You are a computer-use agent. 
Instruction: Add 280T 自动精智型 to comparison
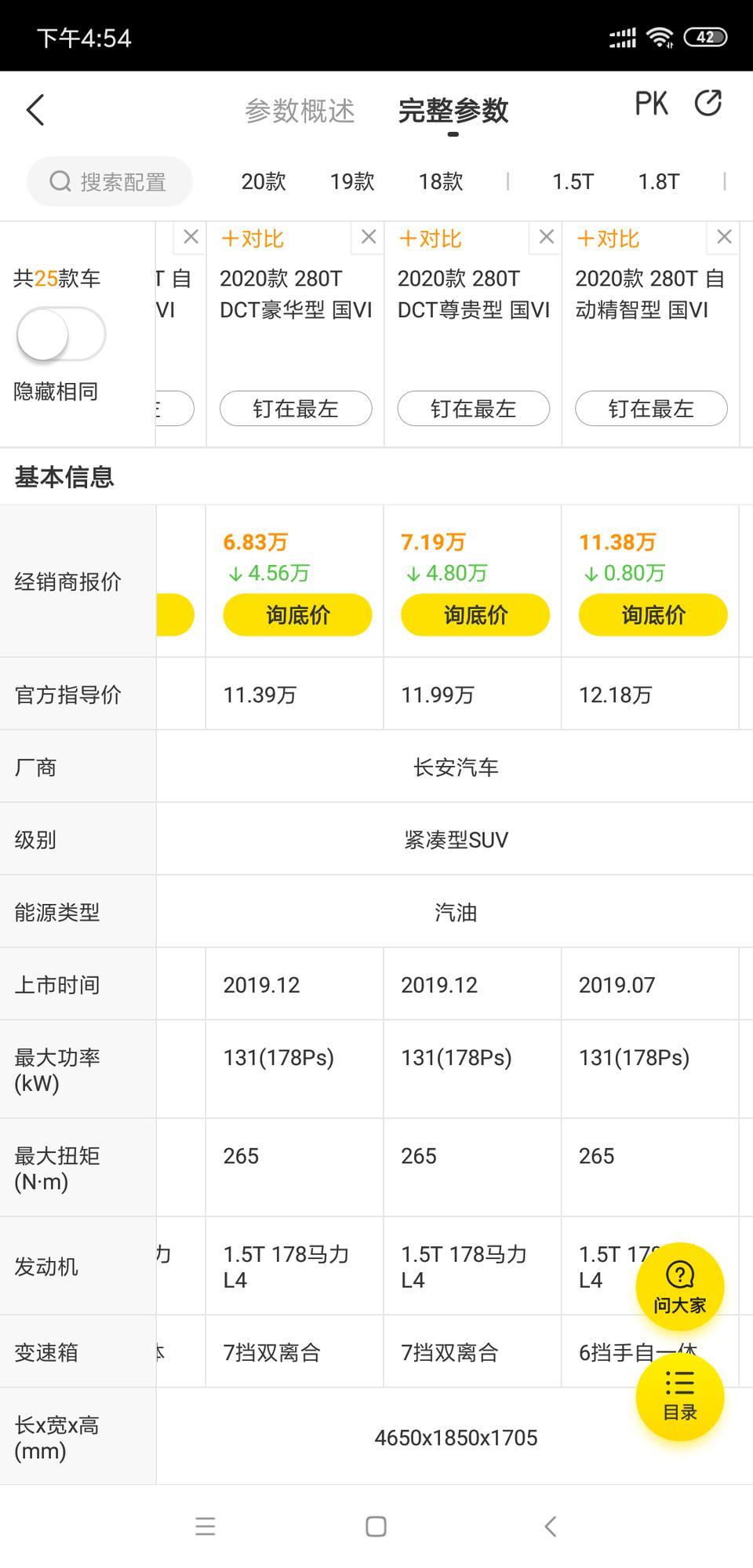(608, 239)
